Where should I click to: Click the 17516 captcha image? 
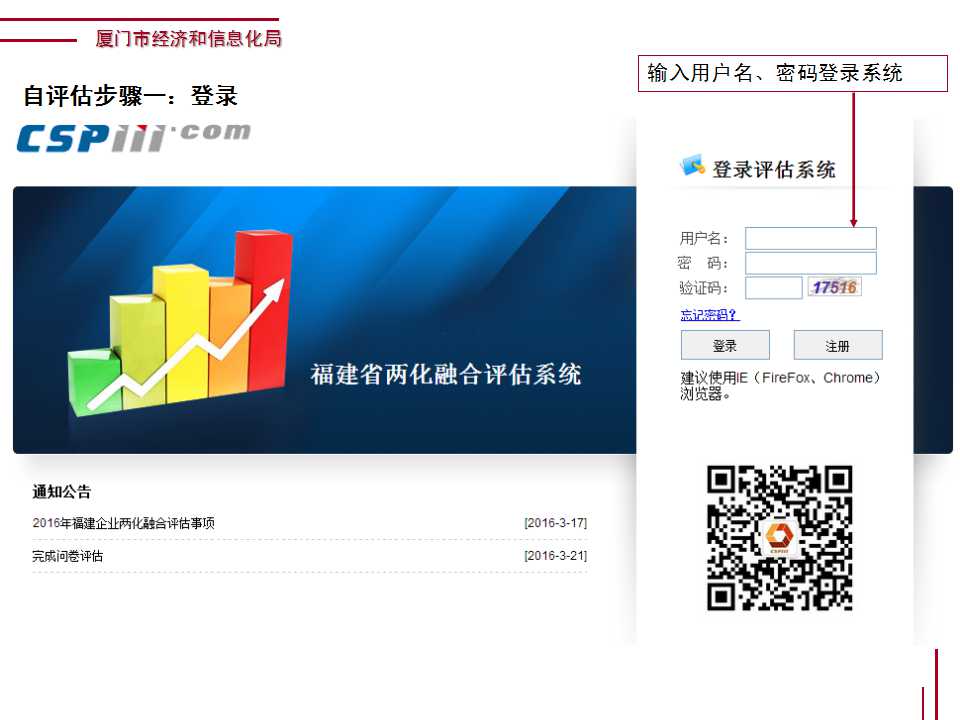point(835,287)
